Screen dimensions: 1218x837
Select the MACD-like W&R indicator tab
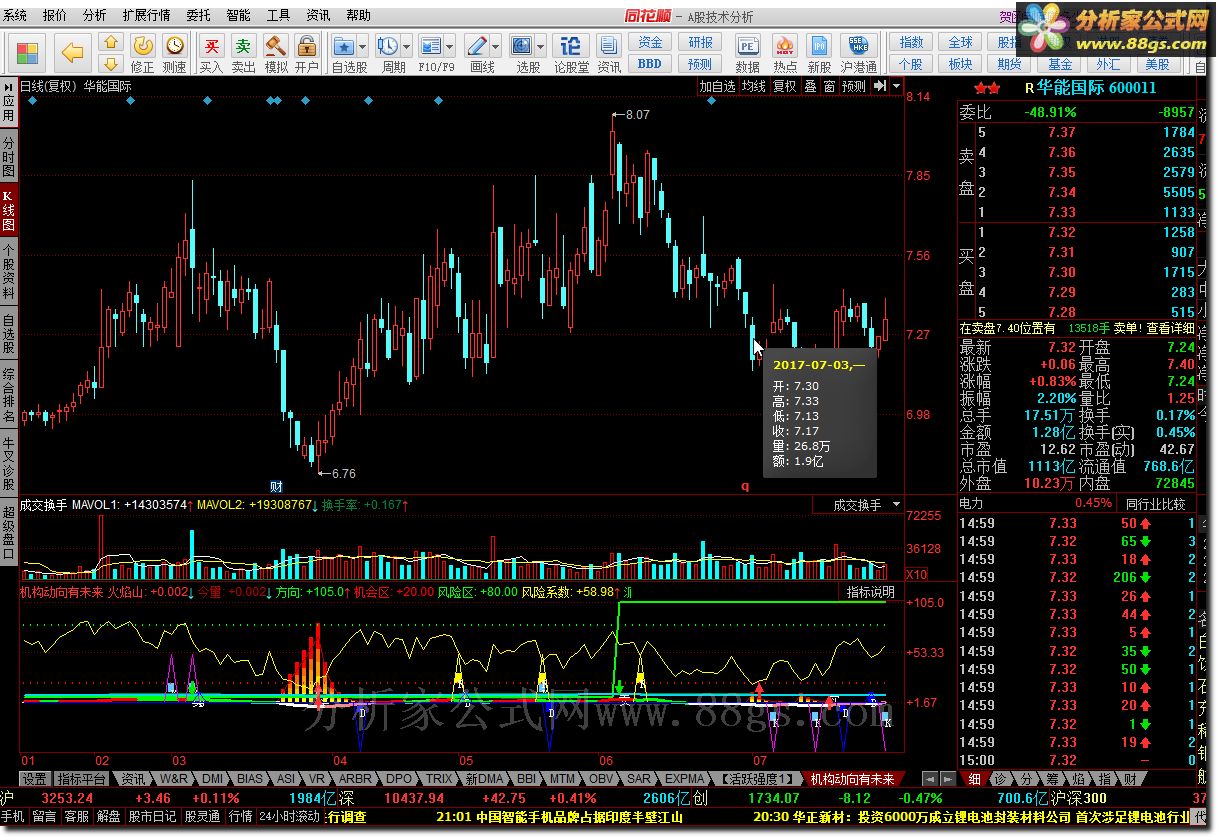174,778
